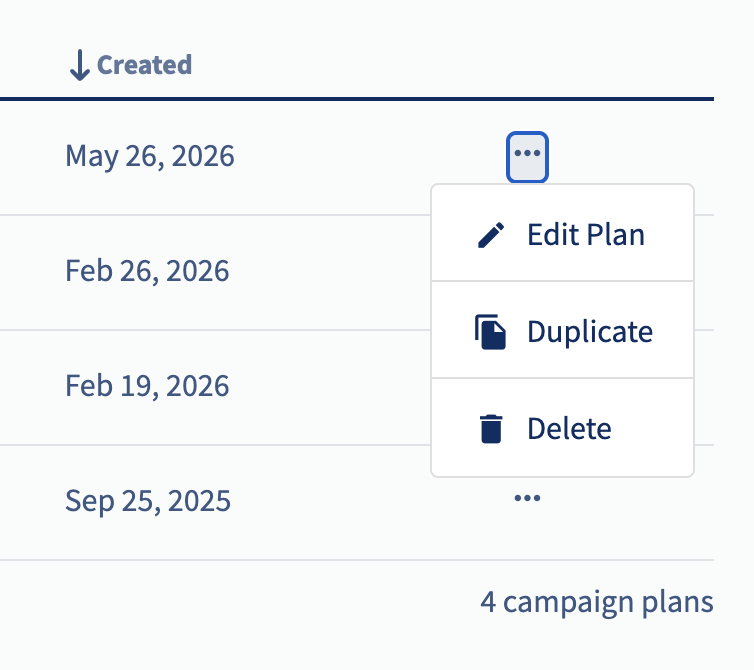Choose Delete from the actions menu
The image size is (754, 670).
tap(562, 428)
